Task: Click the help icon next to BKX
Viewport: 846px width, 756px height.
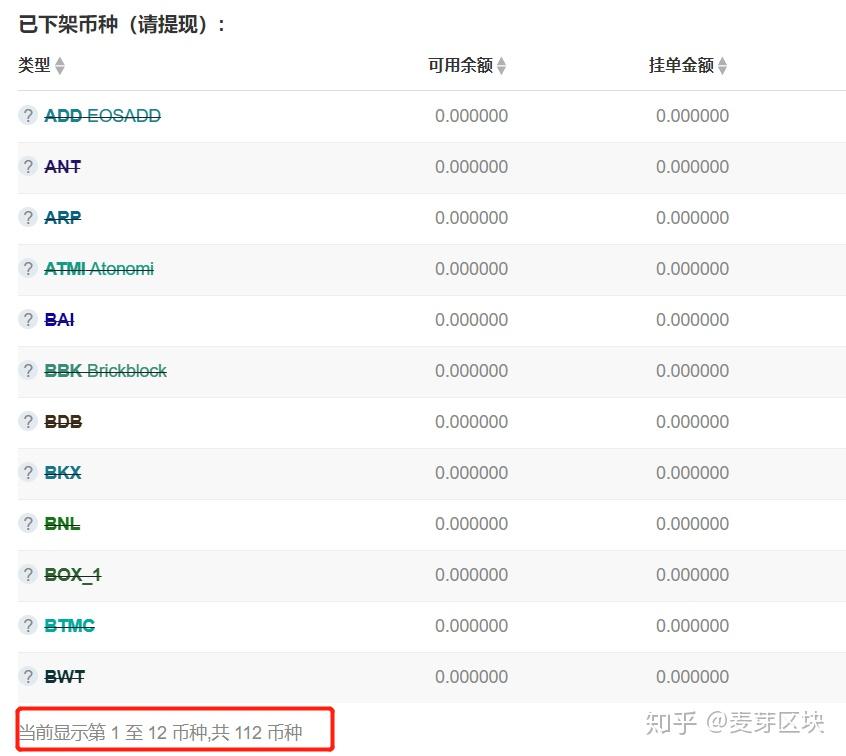Action: pos(28,473)
